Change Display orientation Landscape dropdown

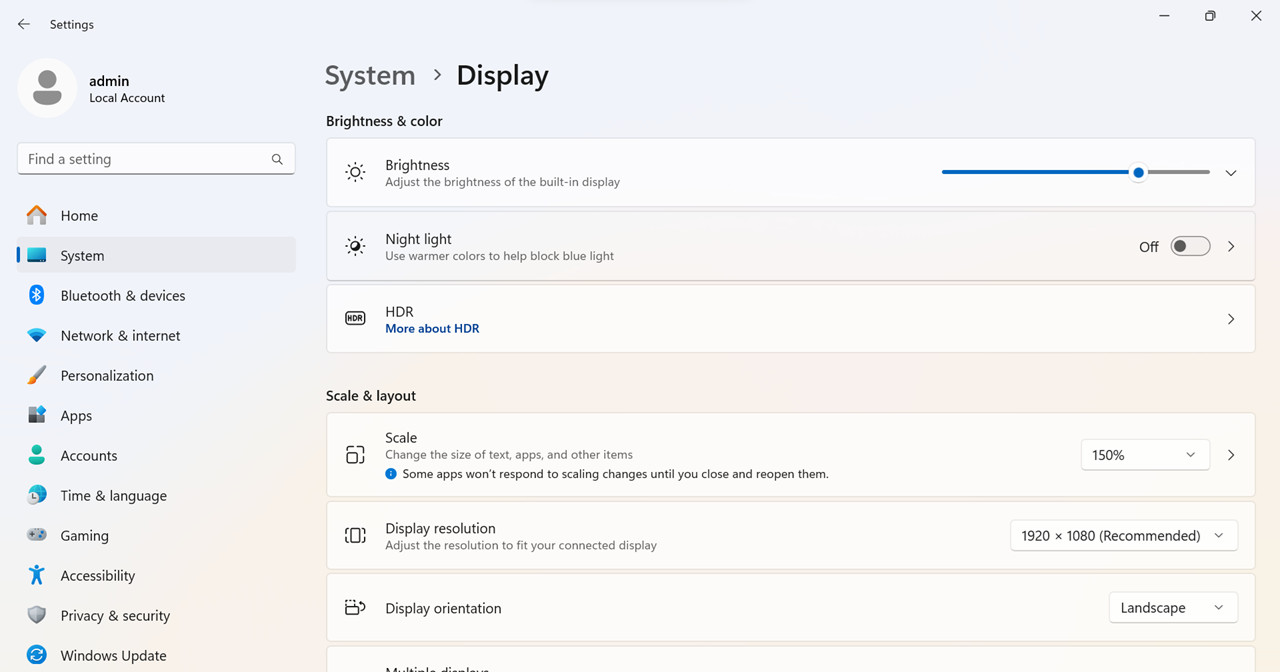(x=1173, y=607)
